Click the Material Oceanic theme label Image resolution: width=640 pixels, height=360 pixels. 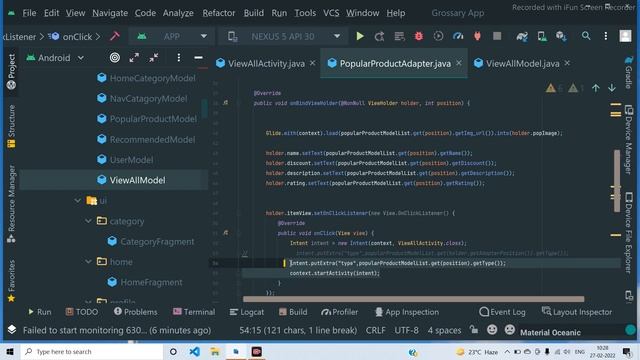550,332
